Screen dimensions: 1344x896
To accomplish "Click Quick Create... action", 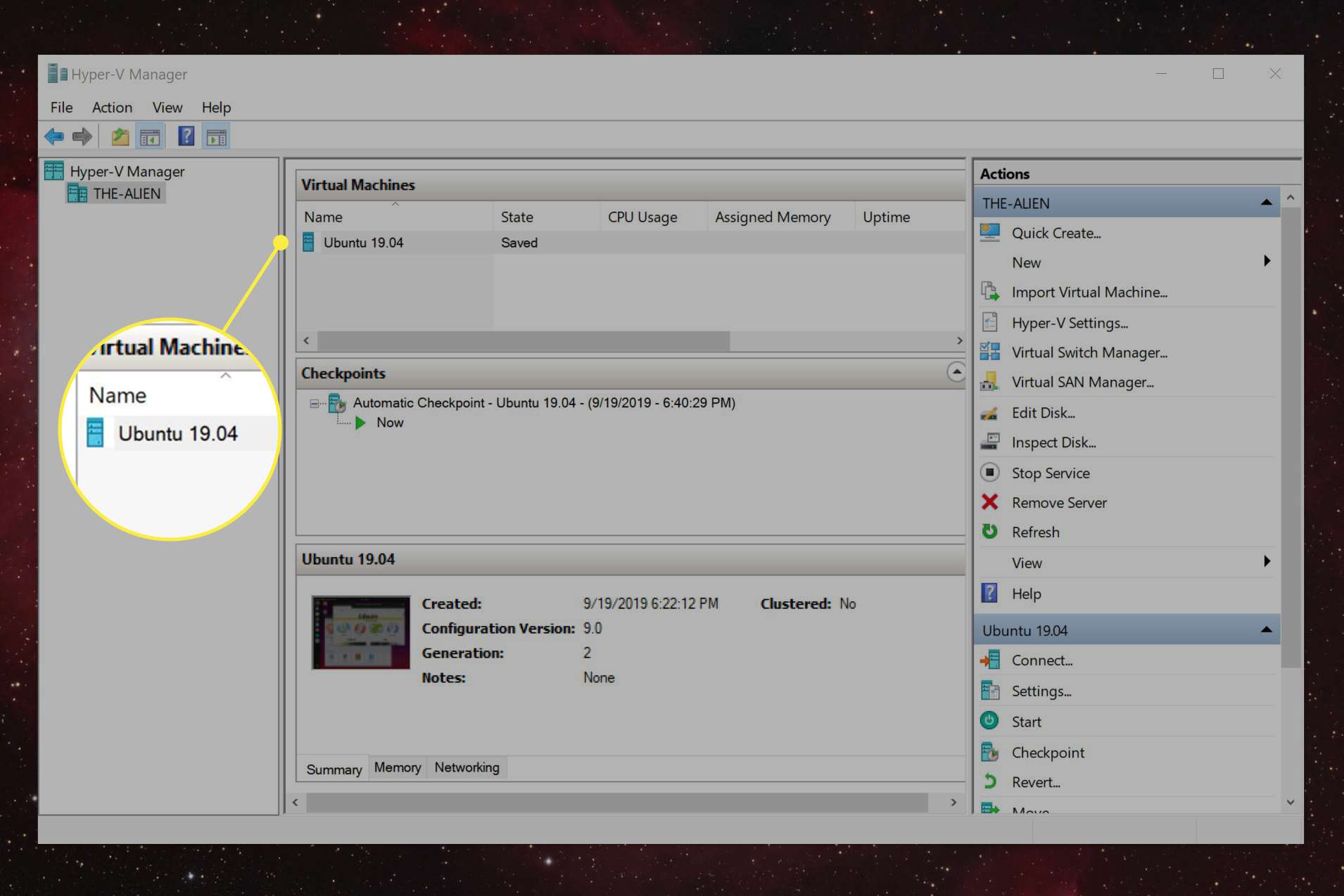I will point(1056,233).
